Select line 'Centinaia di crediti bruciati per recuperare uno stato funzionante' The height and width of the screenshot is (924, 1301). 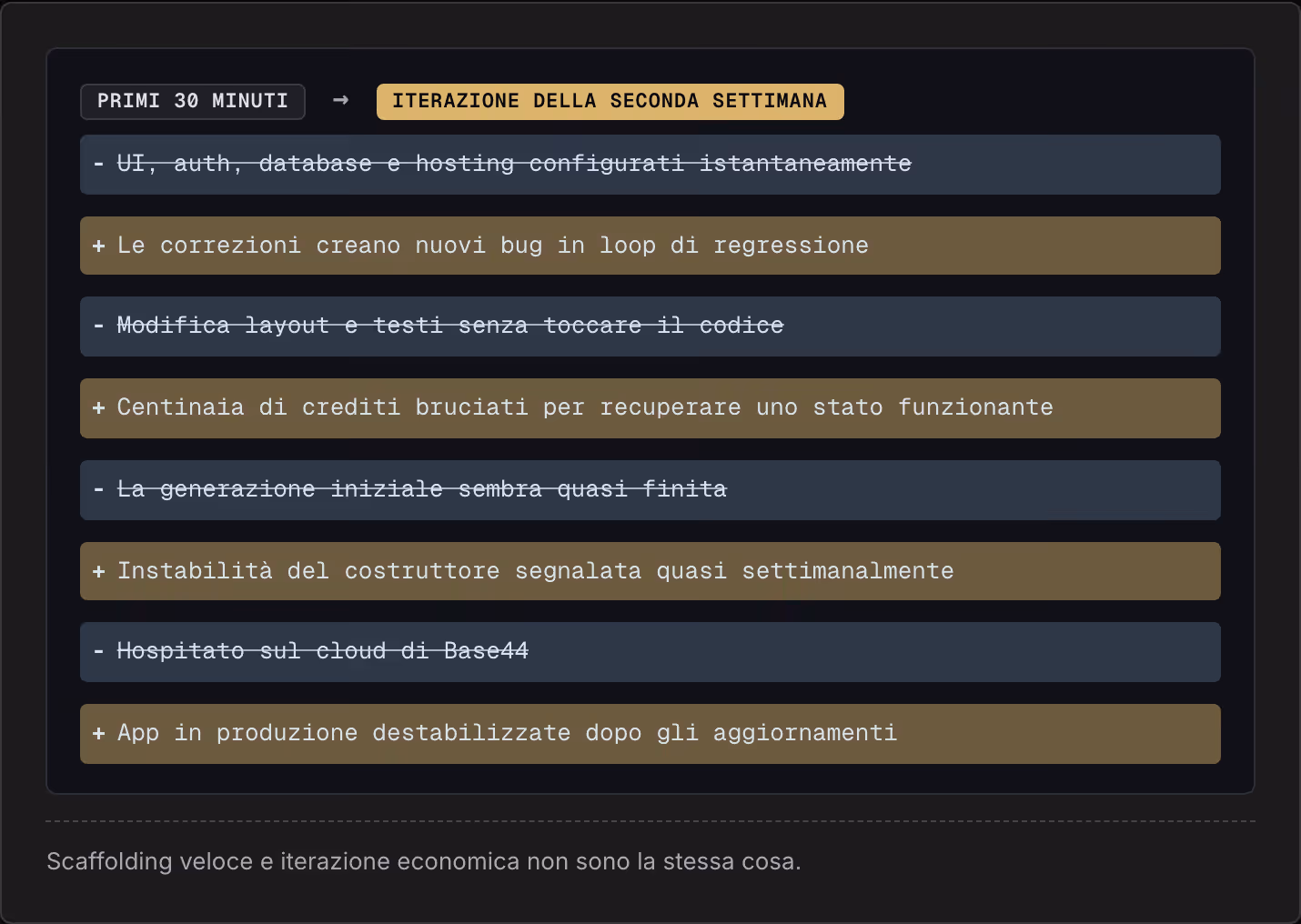650,408
